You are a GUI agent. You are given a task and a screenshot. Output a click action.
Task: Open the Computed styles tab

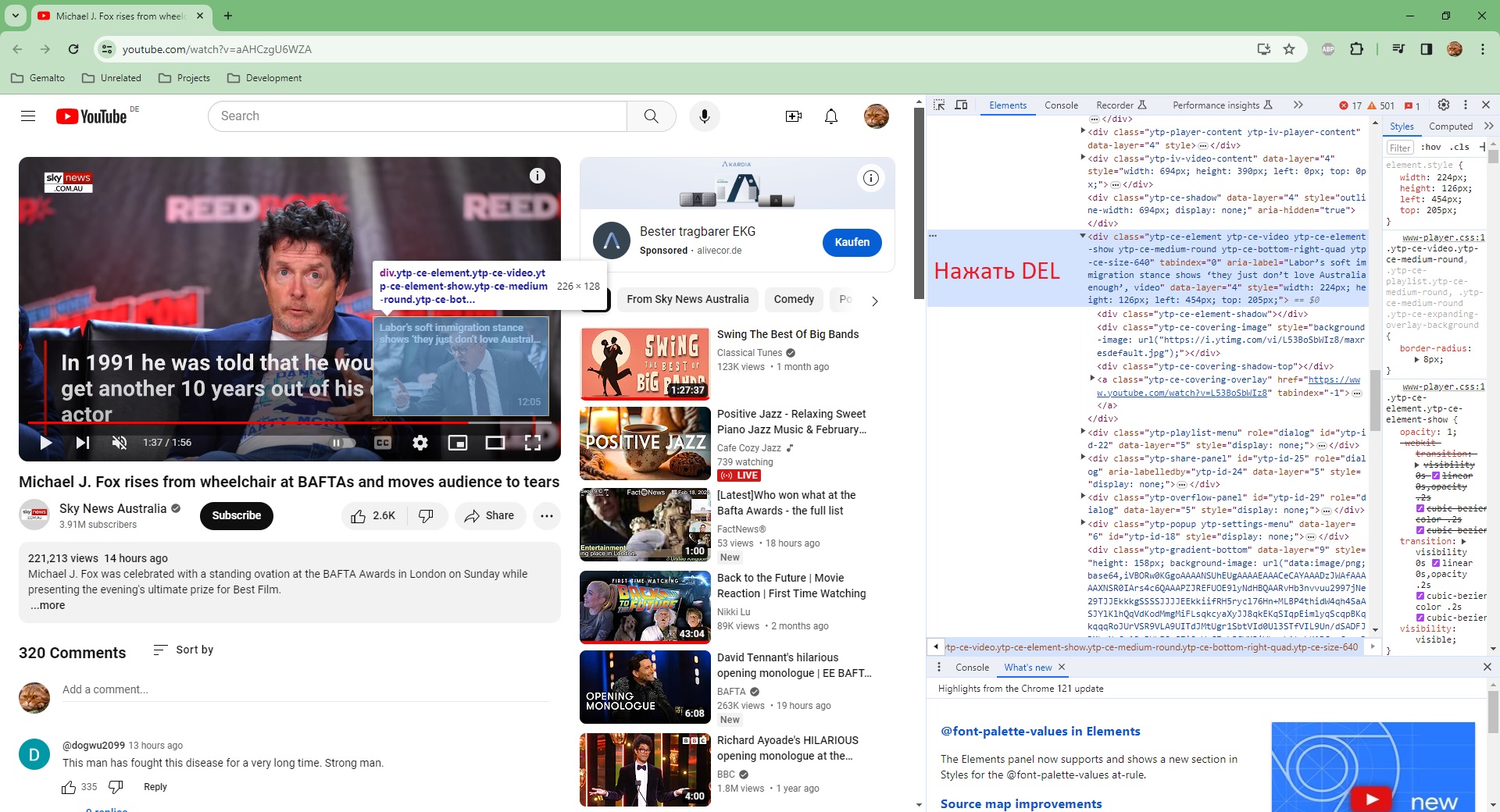(1450, 126)
